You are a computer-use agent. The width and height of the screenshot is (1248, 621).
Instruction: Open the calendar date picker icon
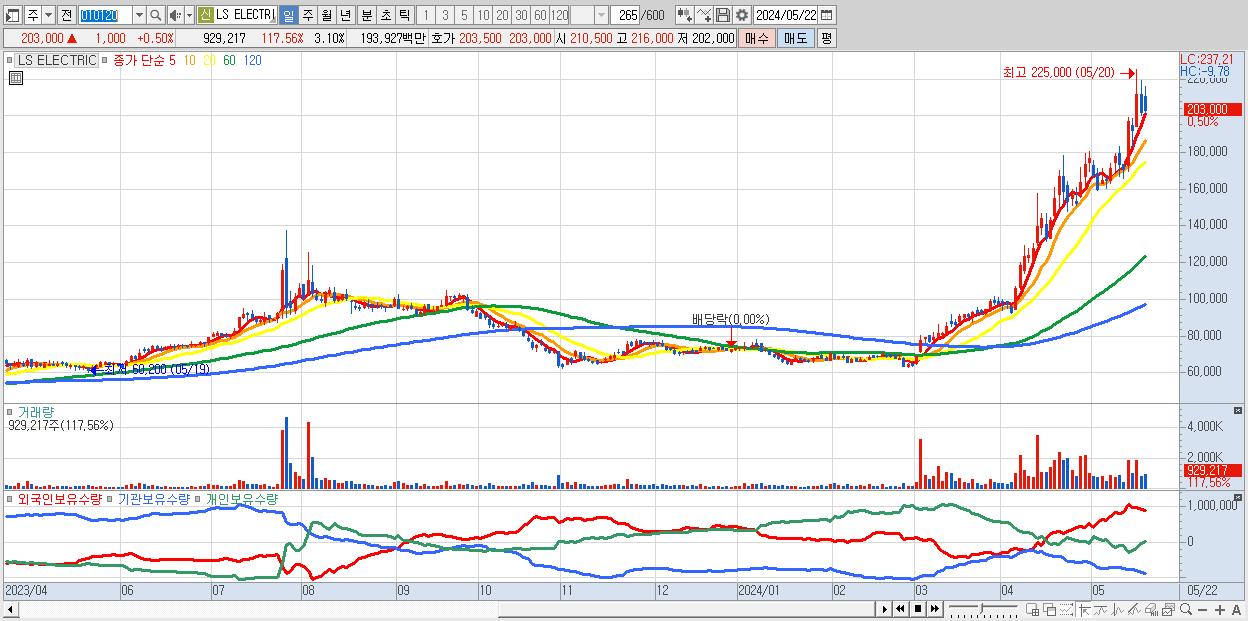click(827, 15)
